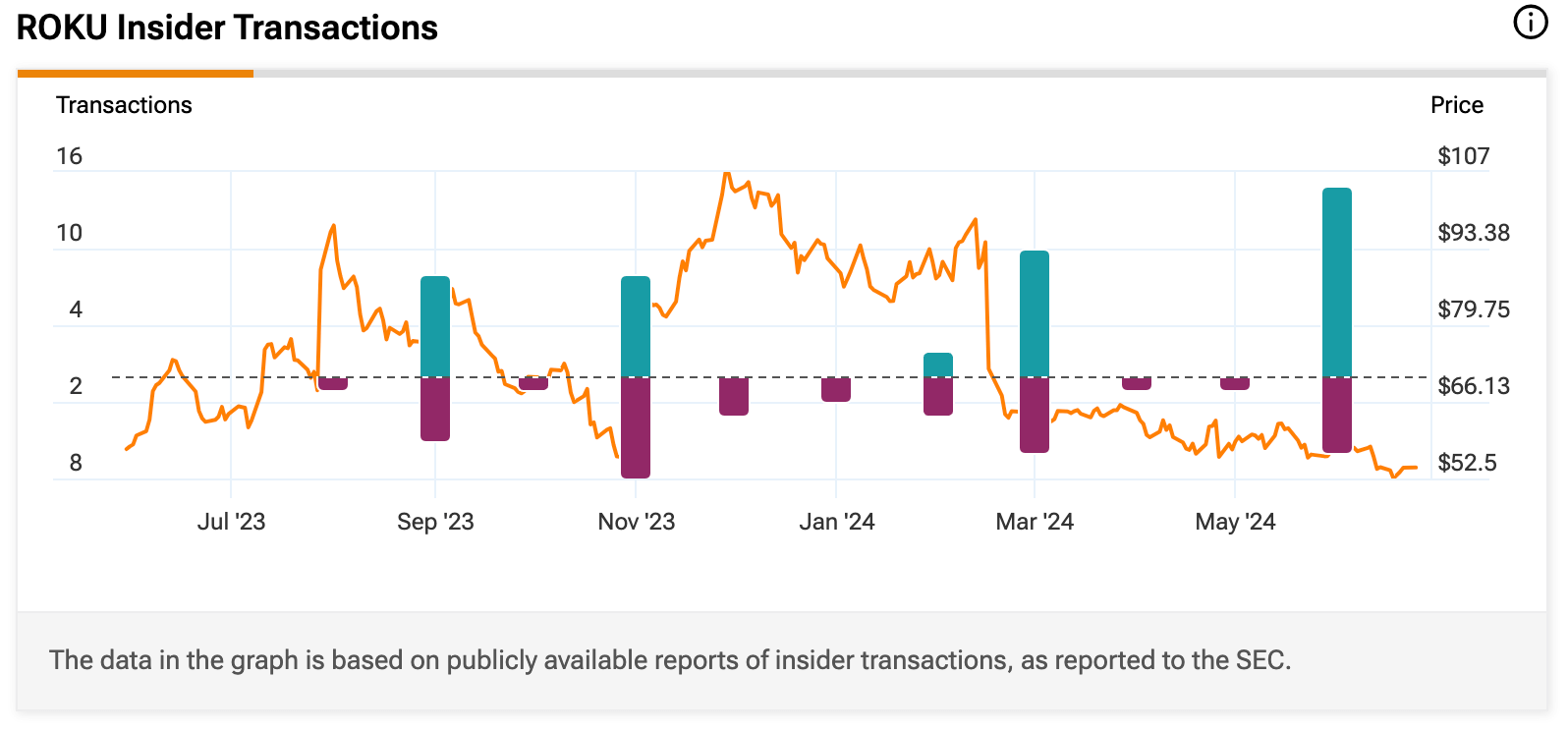The height and width of the screenshot is (731, 1568).
Task: Select the Mar '24 purple sell bar
Action: click(1035, 415)
